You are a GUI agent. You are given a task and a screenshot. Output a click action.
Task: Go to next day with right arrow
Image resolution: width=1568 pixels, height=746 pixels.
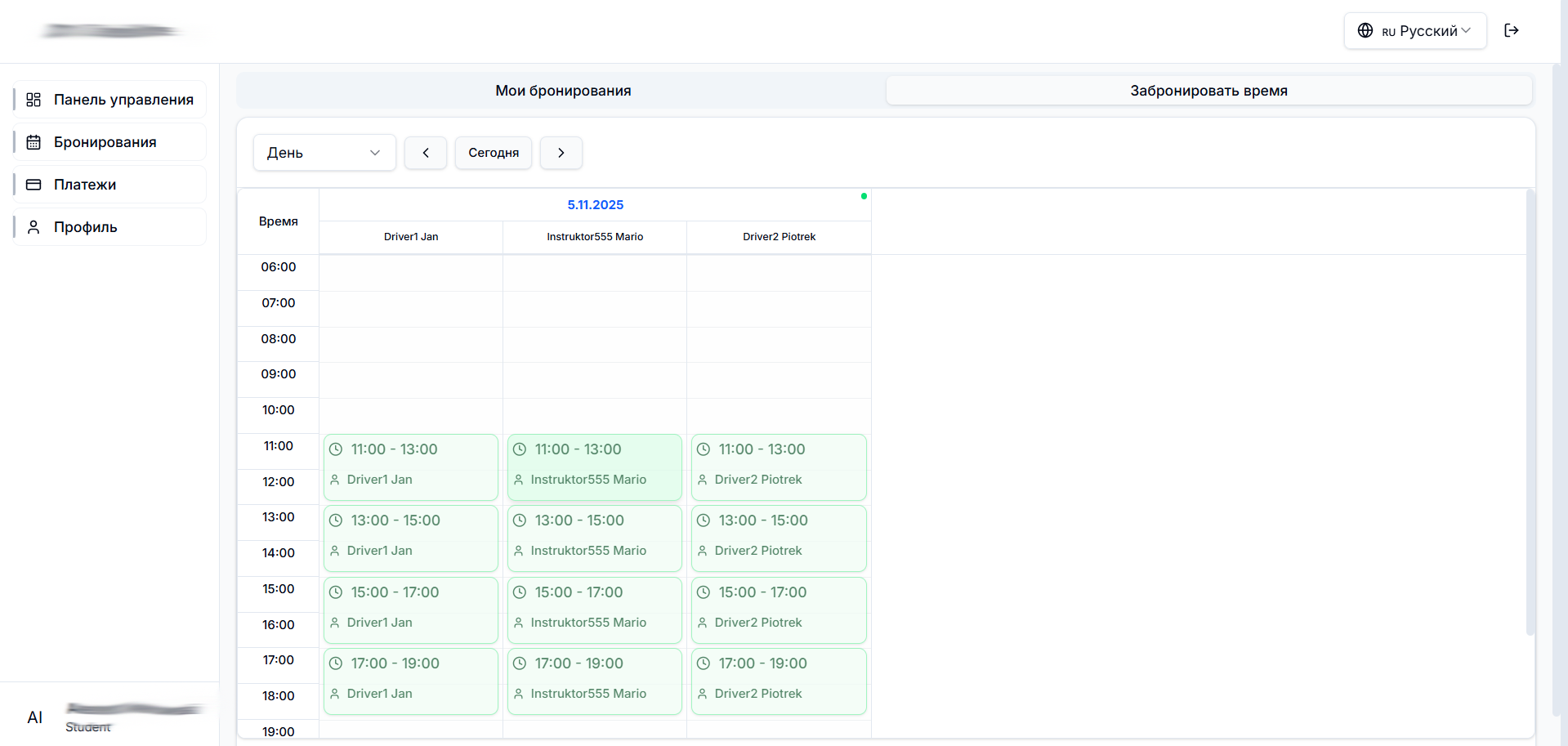[561, 153]
